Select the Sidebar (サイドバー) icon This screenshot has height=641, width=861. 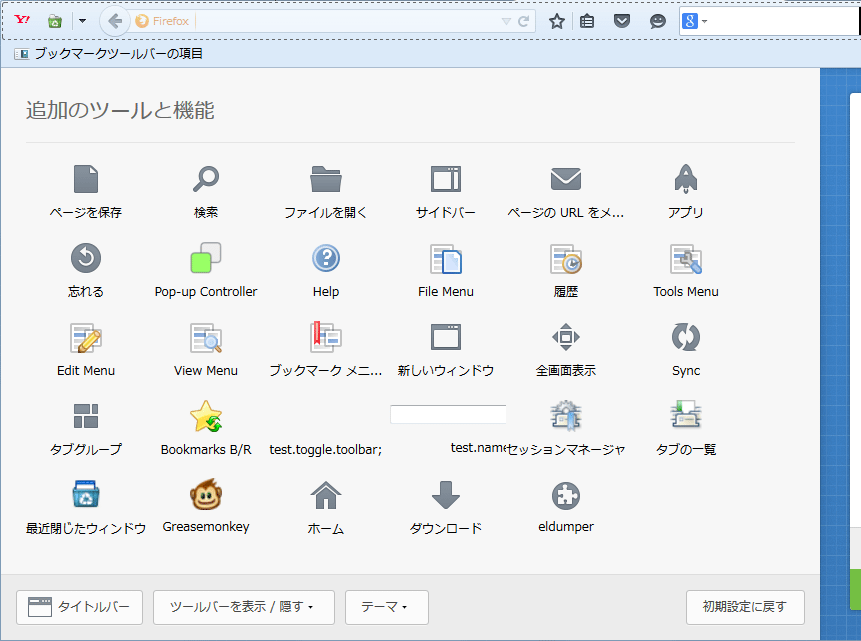445,179
